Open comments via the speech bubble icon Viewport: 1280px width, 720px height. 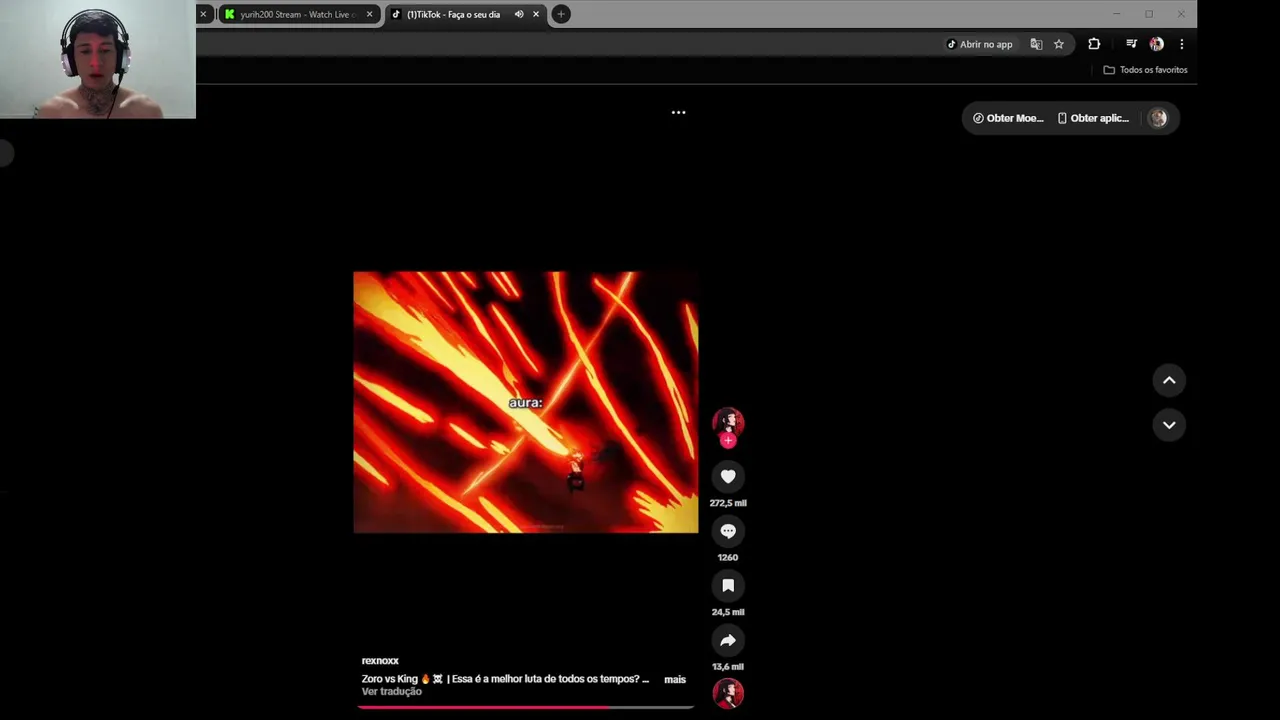point(728,531)
